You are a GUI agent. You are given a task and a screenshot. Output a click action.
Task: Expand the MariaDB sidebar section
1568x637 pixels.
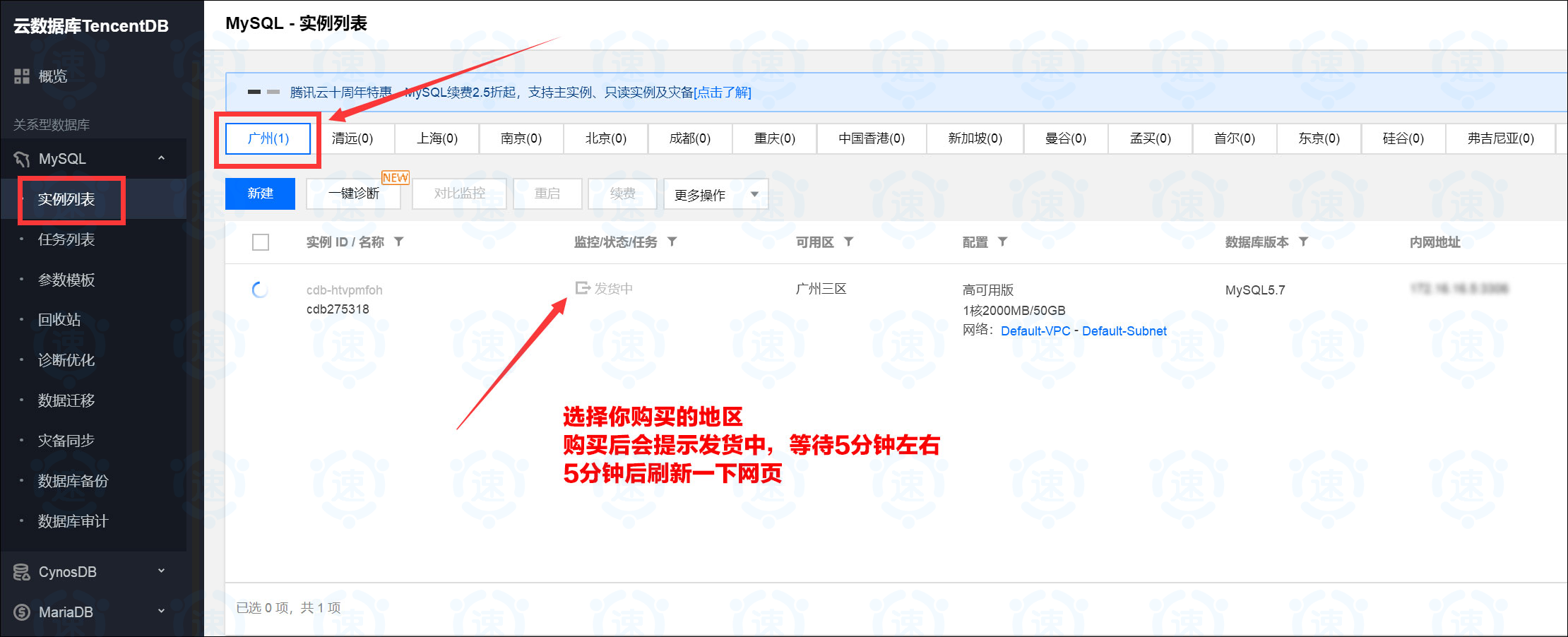click(161, 611)
